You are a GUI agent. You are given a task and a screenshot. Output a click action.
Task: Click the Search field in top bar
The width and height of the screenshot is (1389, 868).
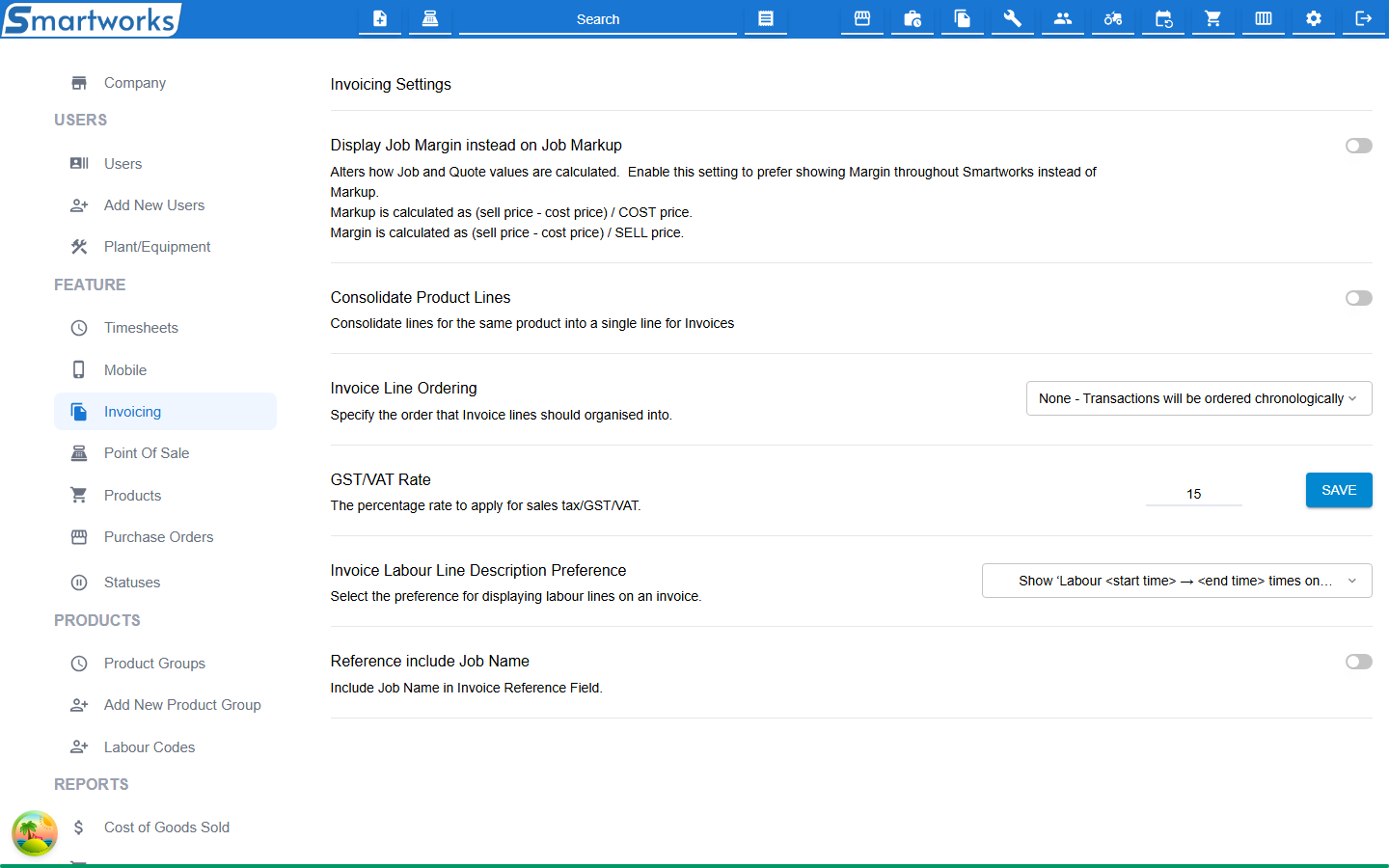coord(598,19)
